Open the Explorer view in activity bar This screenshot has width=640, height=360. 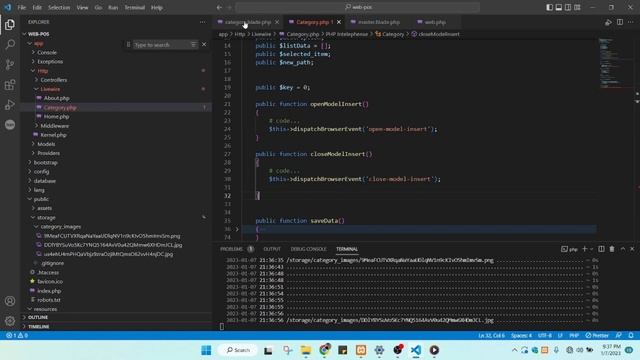10,25
